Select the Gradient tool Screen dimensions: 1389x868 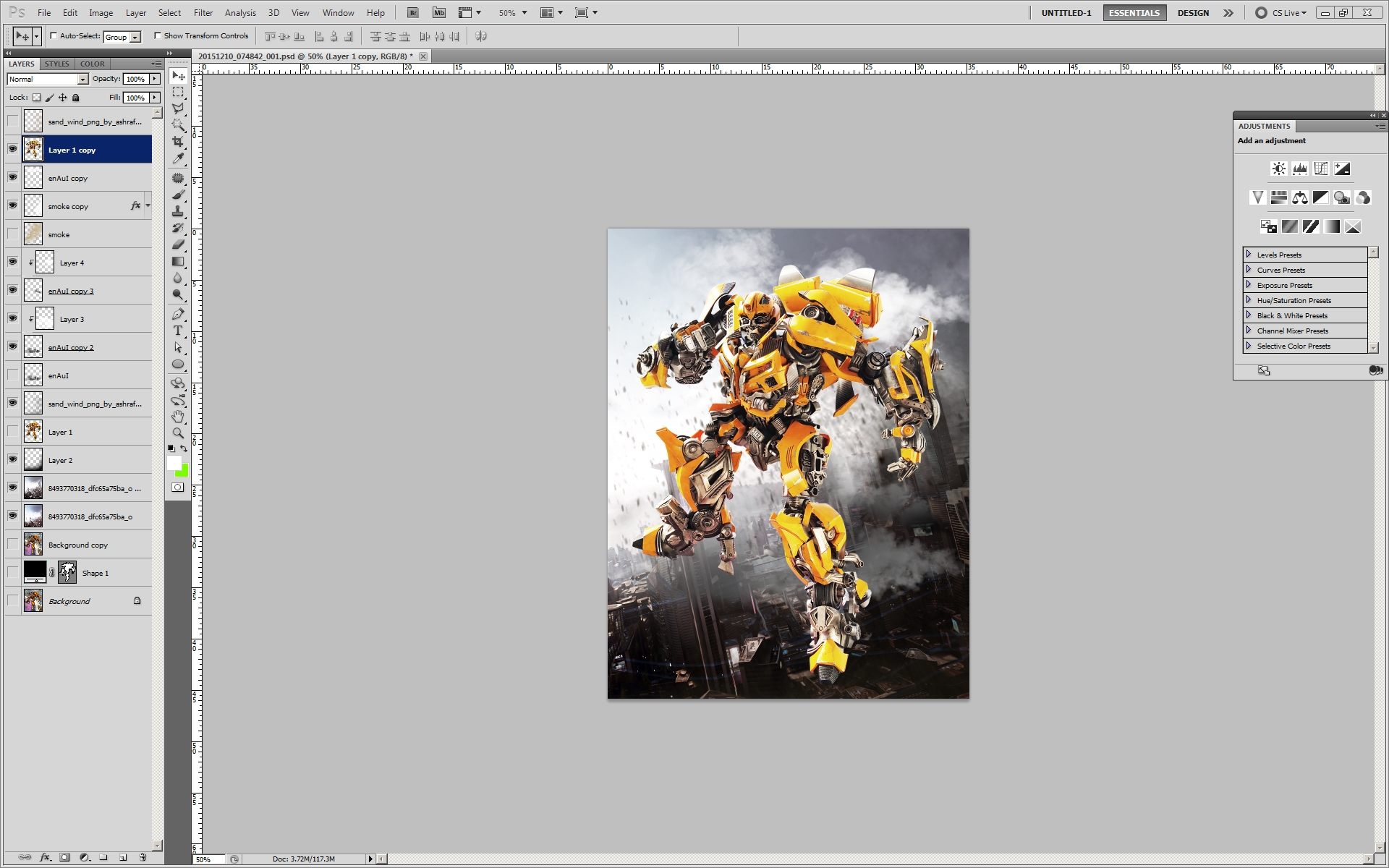pos(178,261)
